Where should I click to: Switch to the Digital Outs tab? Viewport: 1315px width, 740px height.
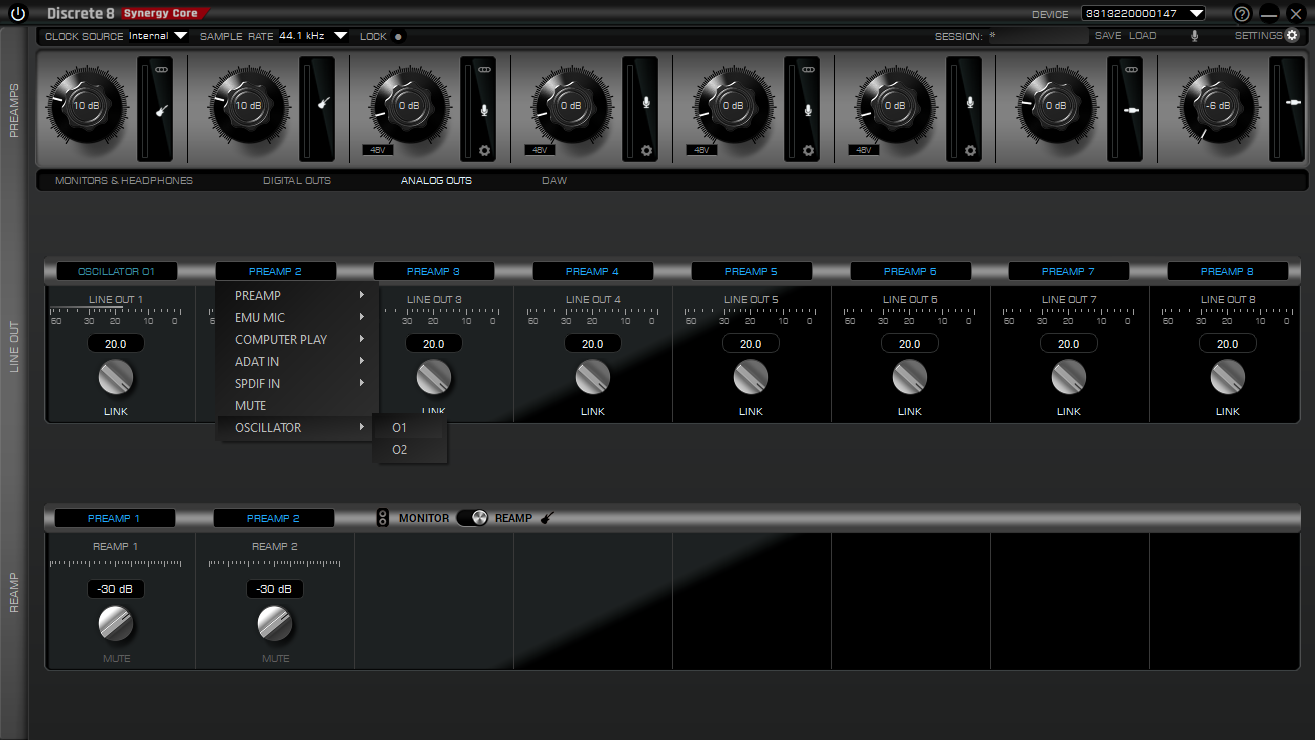[x=297, y=181]
